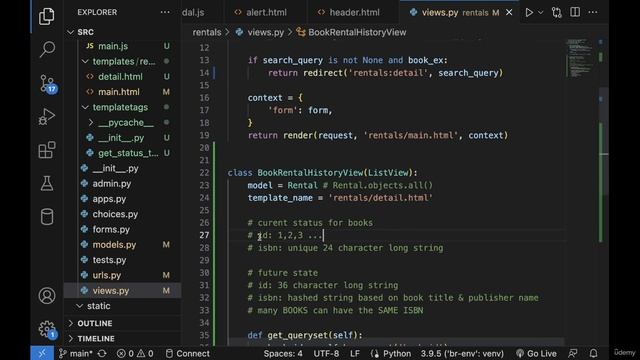Open editor more actions ellipsis

tap(593, 12)
